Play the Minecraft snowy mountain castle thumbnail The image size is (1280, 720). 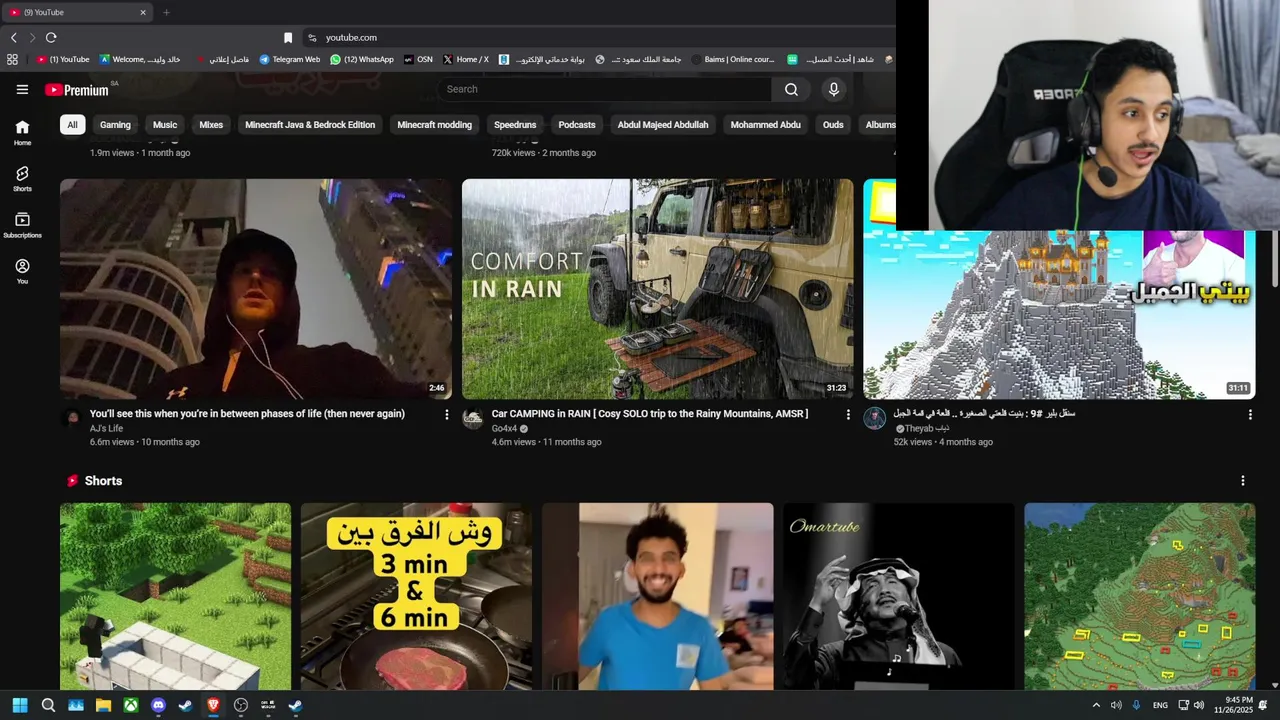click(1059, 315)
